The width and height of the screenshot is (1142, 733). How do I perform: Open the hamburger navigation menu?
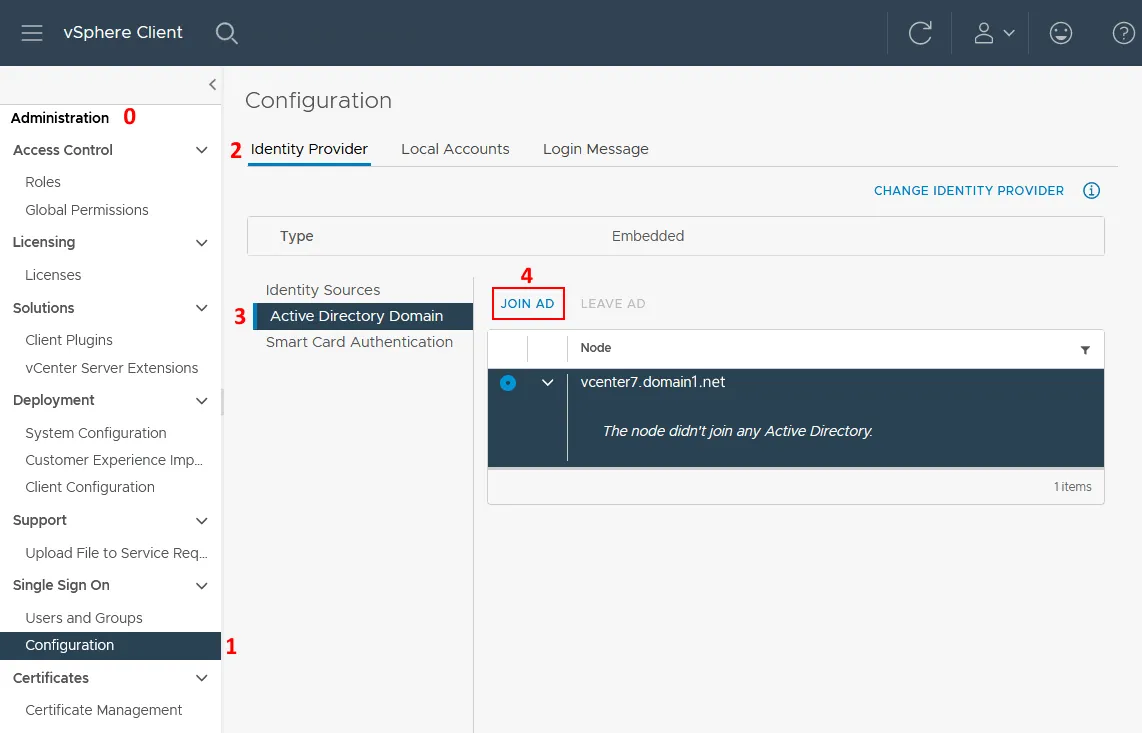click(32, 33)
